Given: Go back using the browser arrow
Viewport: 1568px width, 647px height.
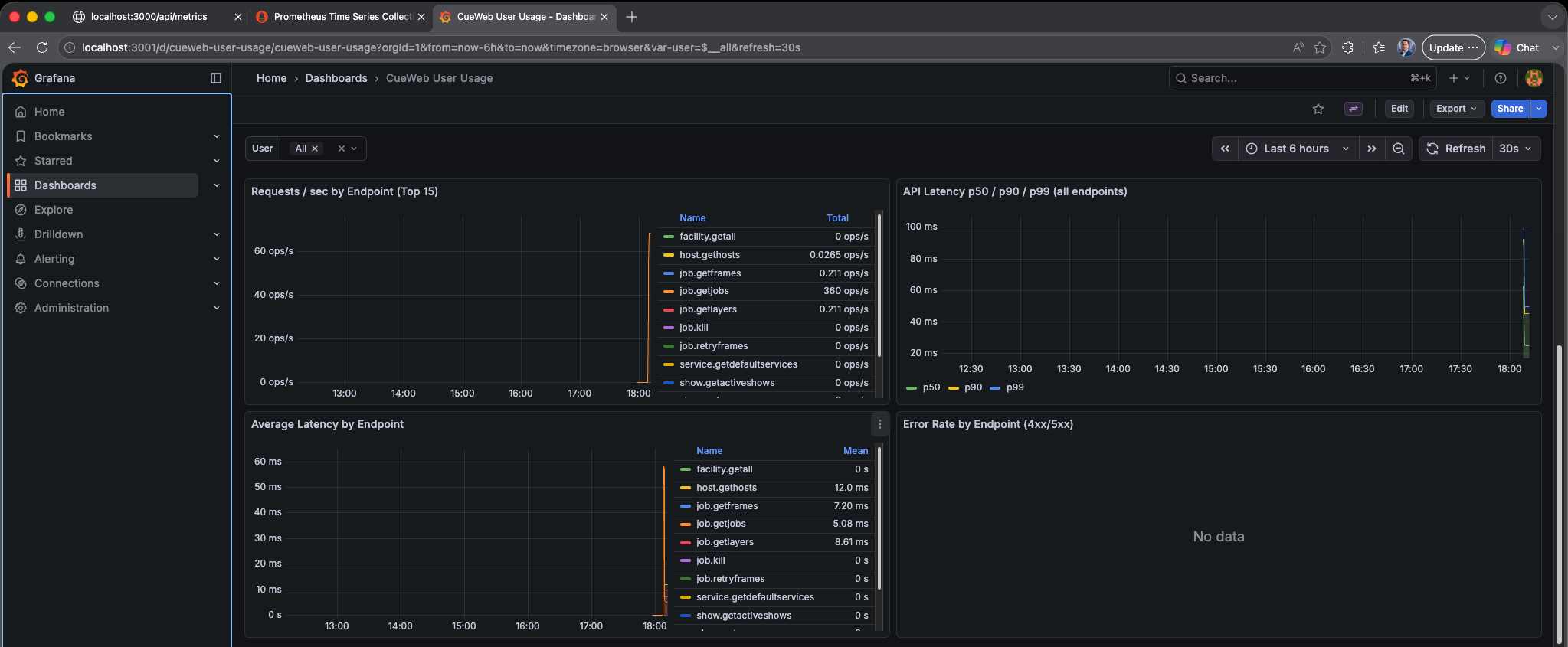Looking at the screenshot, I should (15, 47).
